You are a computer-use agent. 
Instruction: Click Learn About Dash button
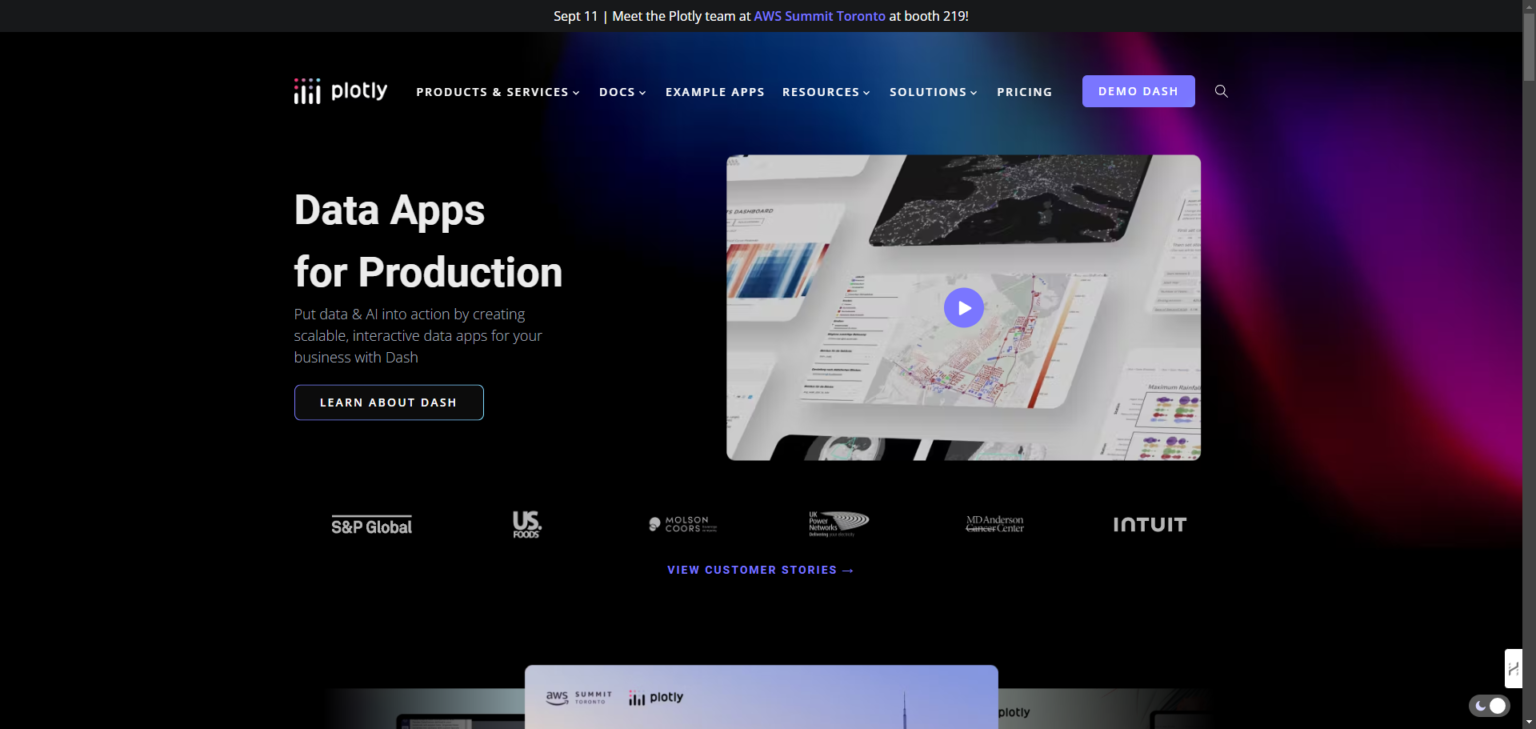click(x=388, y=403)
